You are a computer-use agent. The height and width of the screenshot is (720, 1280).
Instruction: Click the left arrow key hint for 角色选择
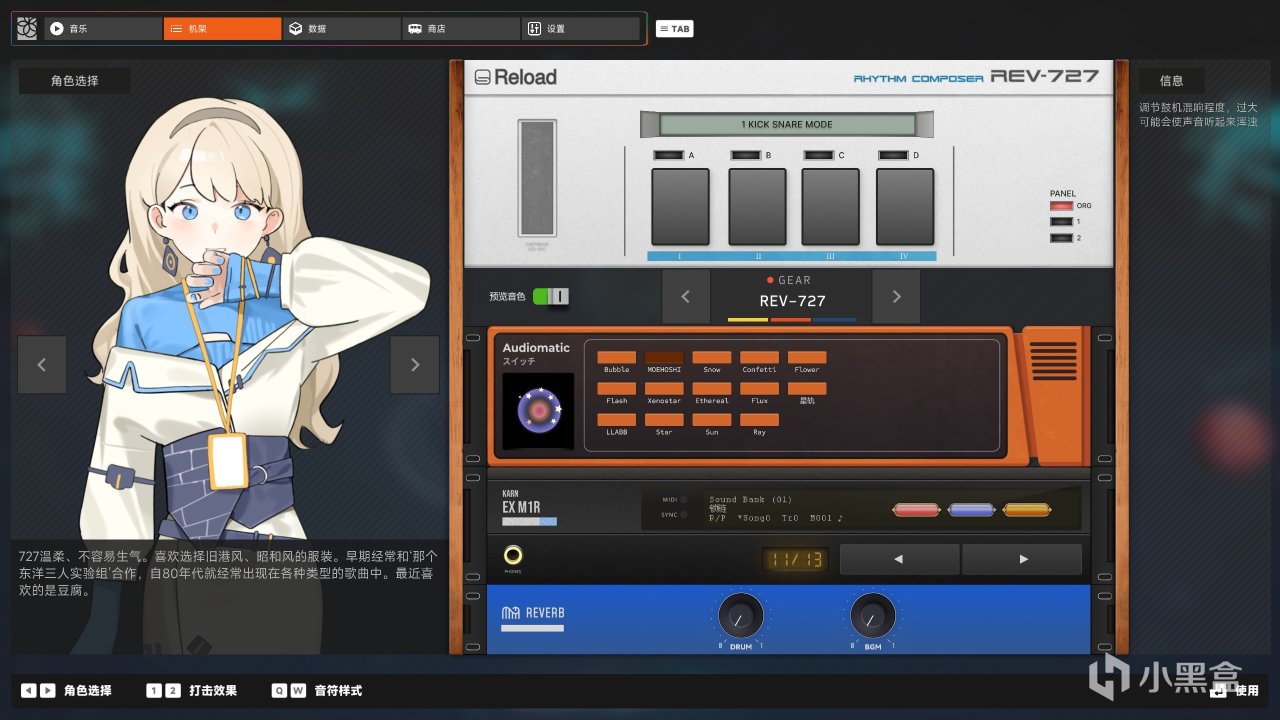tap(29, 690)
